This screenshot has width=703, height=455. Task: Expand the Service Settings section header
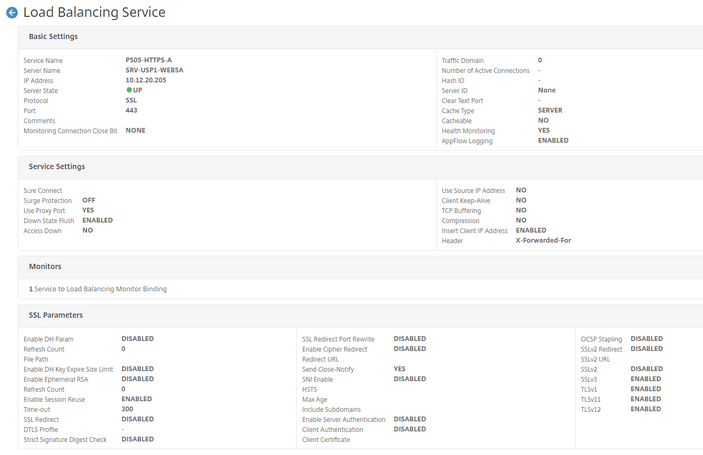[56, 166]
